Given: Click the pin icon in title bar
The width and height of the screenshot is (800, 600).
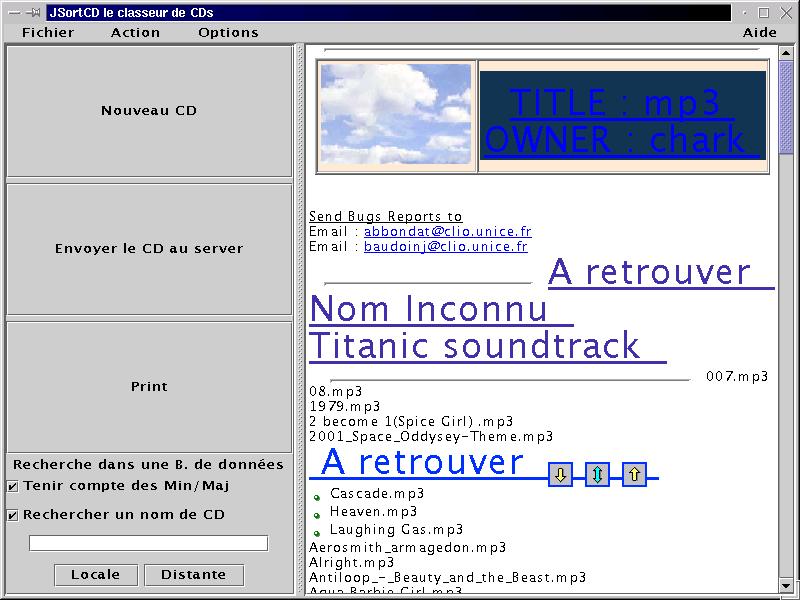Looking at the screenshot, I should 33,13.
